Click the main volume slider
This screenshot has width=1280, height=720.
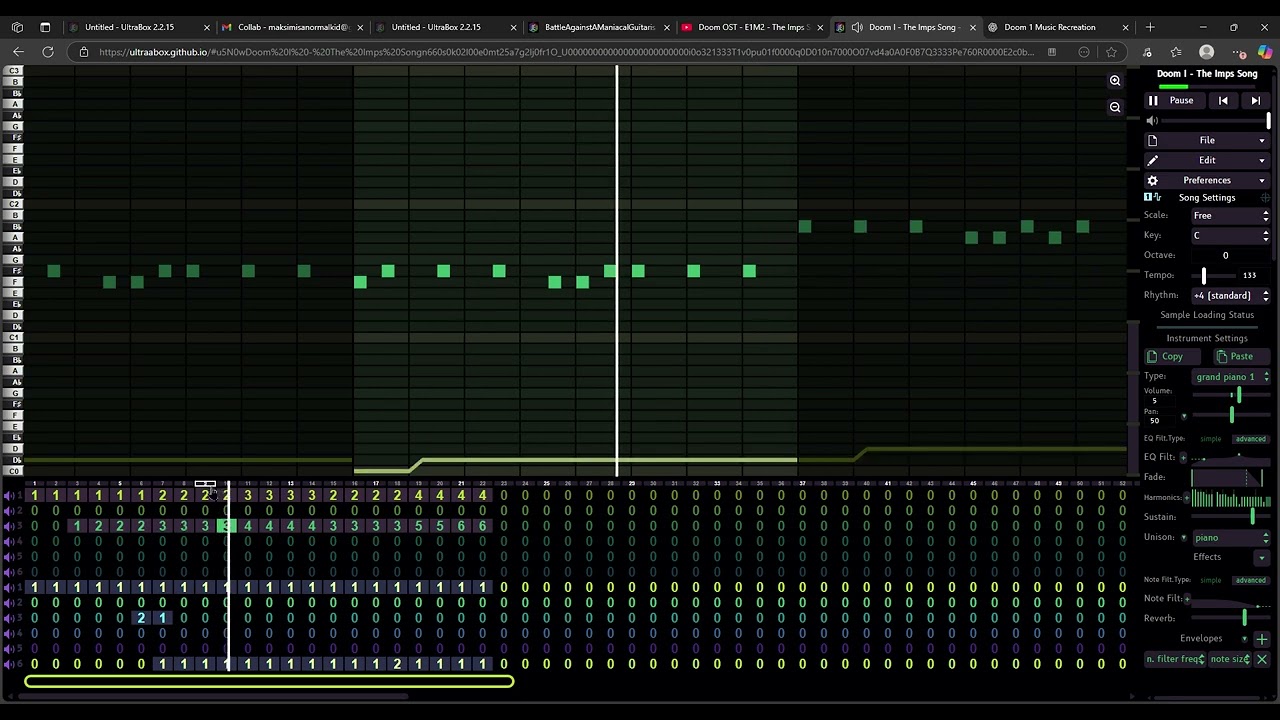coord(1217,121)
